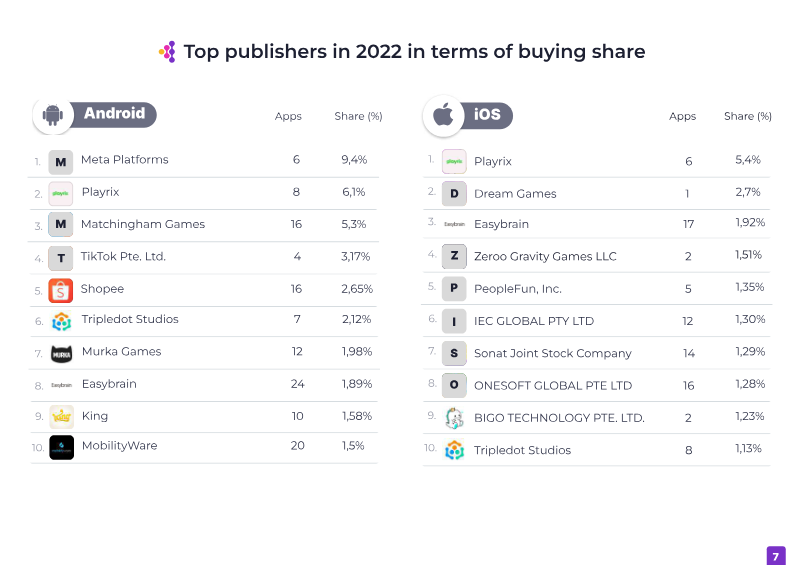Viewport: 800px width, 565px height.
Task: Click Zeroo Gravity Games LLC entry
Action: (545, 256)
